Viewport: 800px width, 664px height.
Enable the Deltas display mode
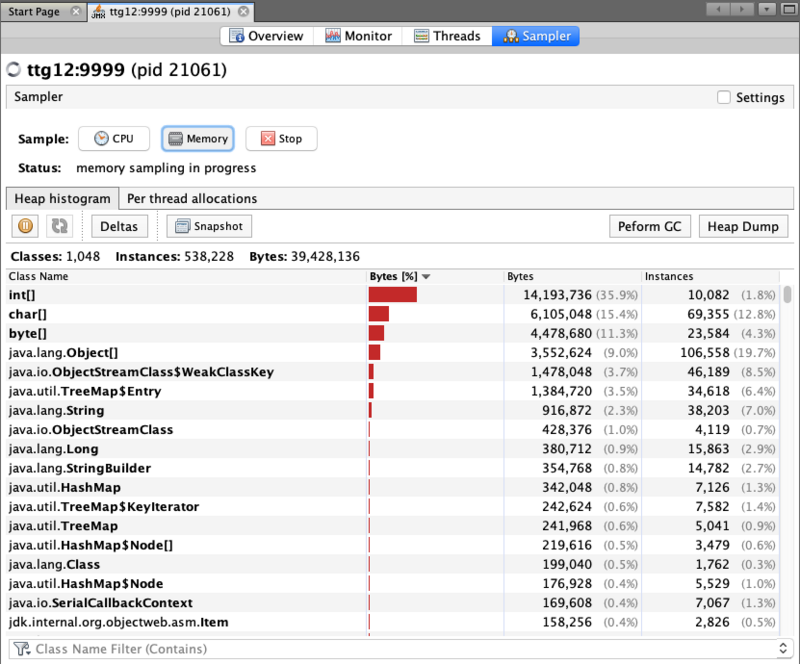(119, 226)
